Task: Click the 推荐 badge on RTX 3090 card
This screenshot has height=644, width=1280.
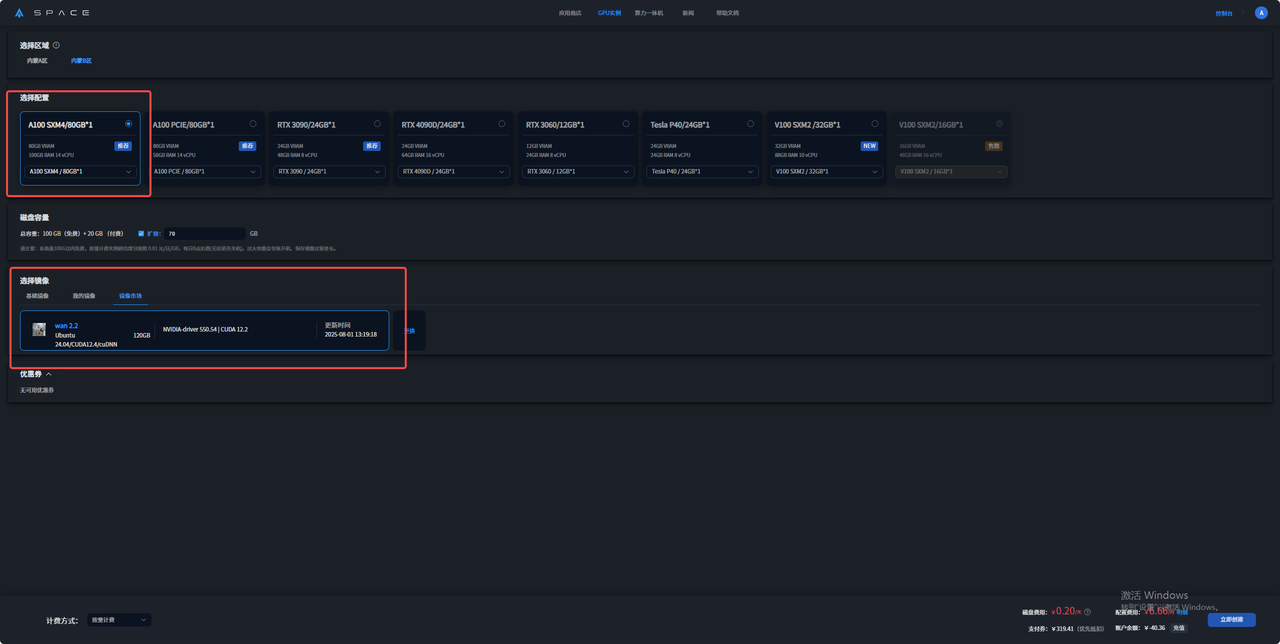Action: pos(372,146)
